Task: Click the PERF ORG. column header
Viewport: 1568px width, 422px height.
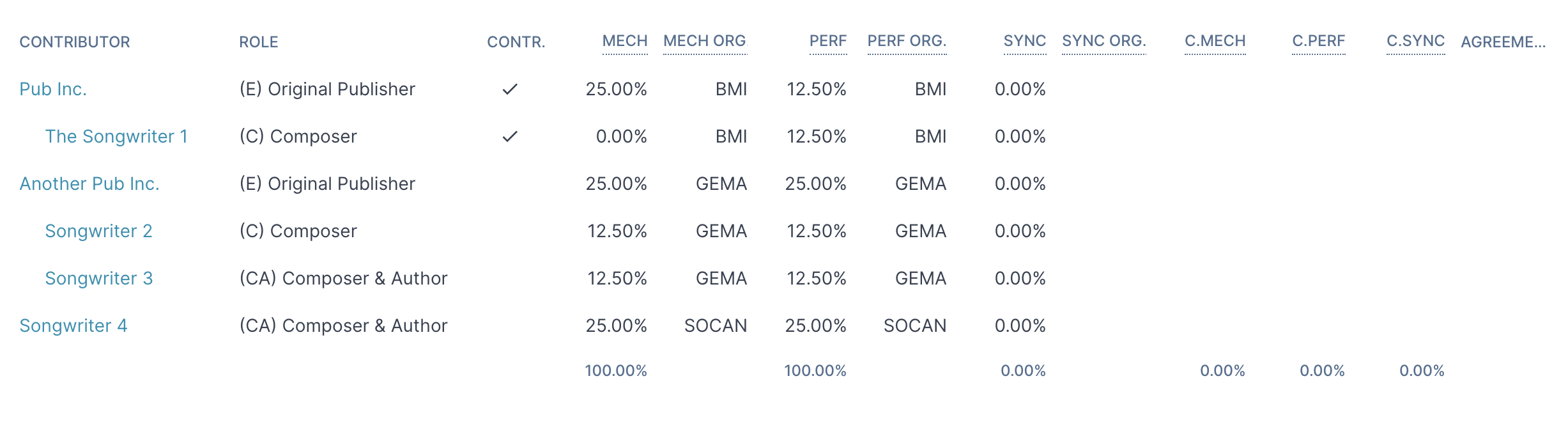Action: click(x=907, y=41)
